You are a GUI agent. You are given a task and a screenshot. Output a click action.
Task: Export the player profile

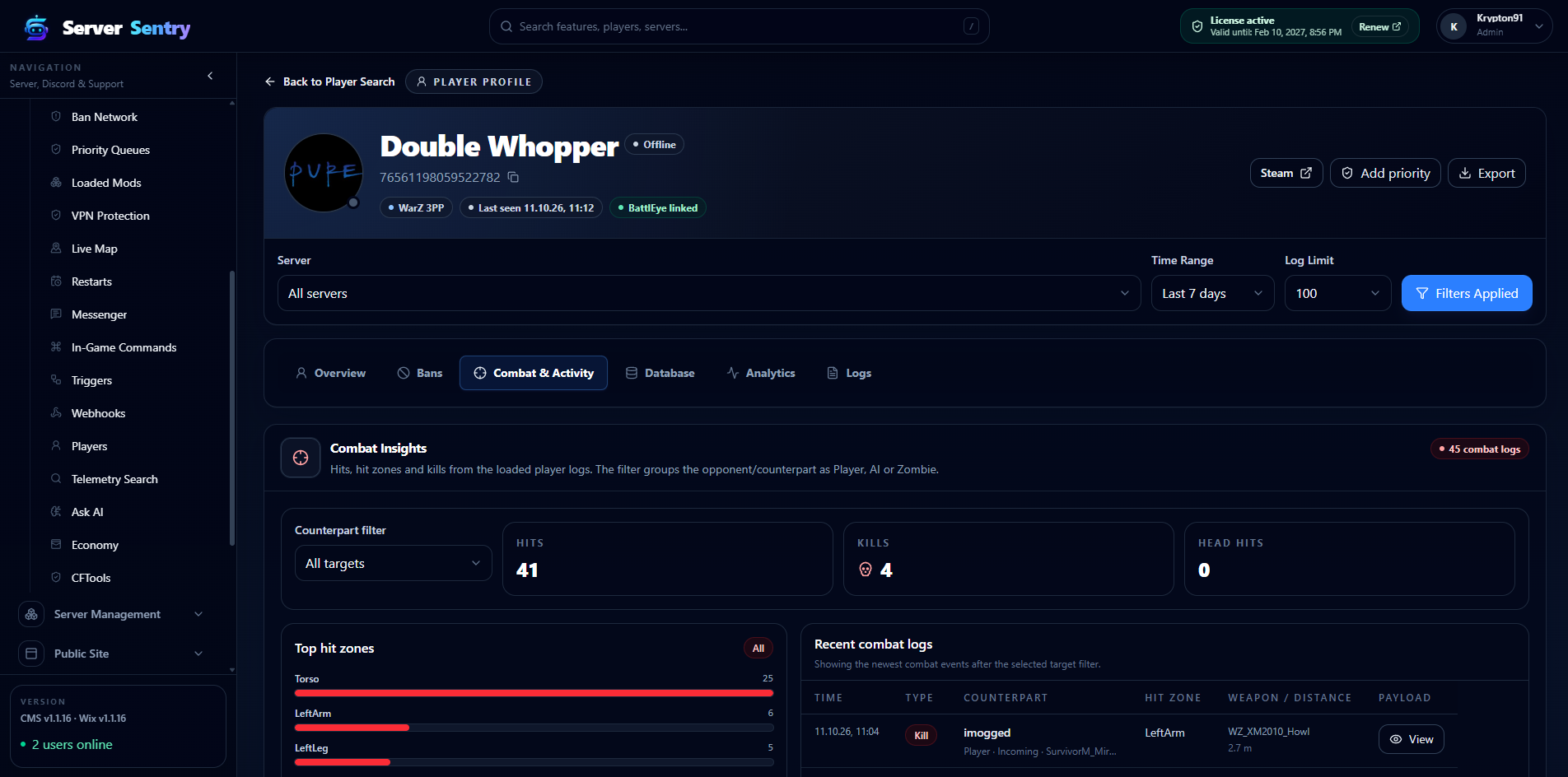tap(1486, 173)
